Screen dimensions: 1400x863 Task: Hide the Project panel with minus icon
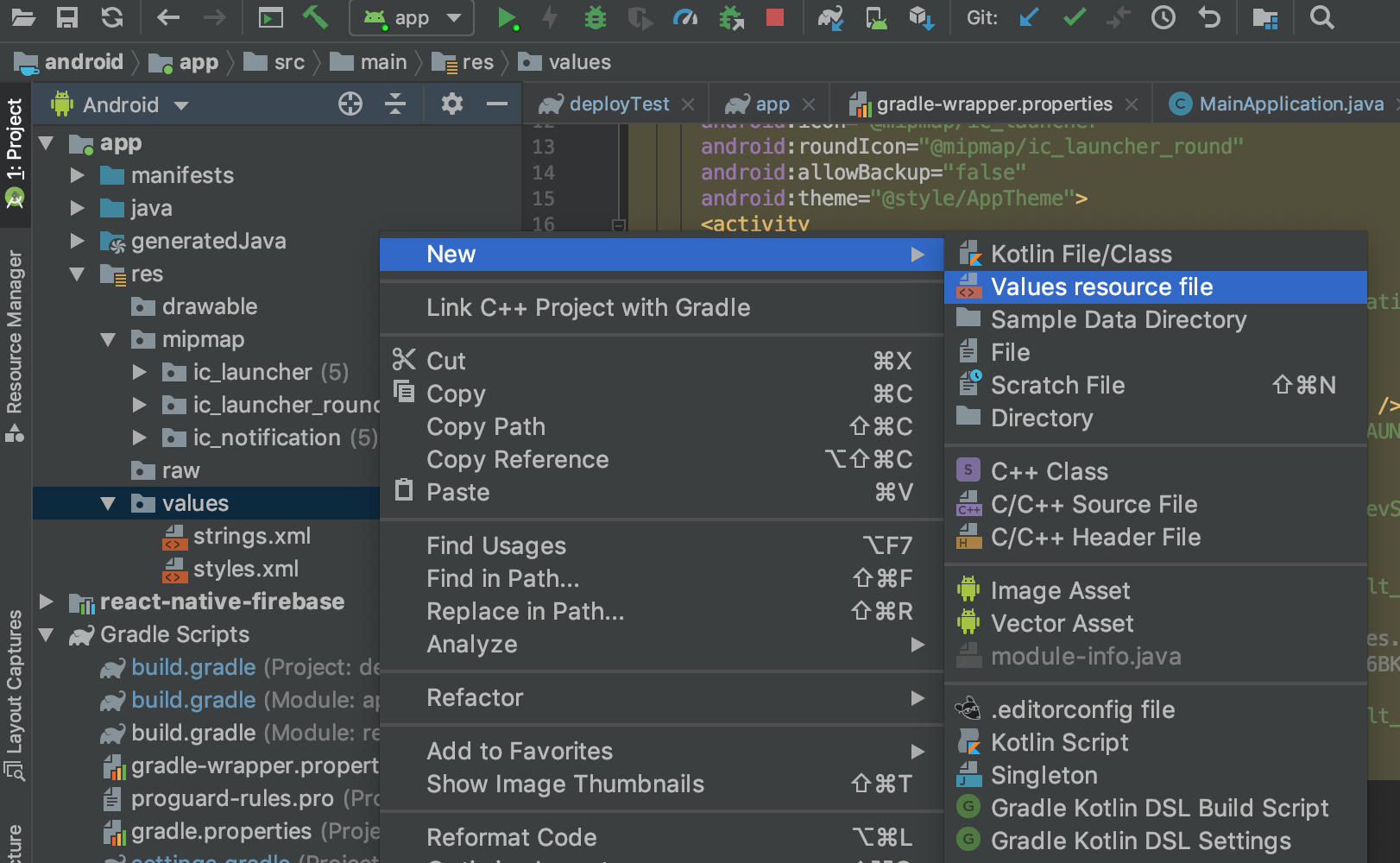pos(497,104)
